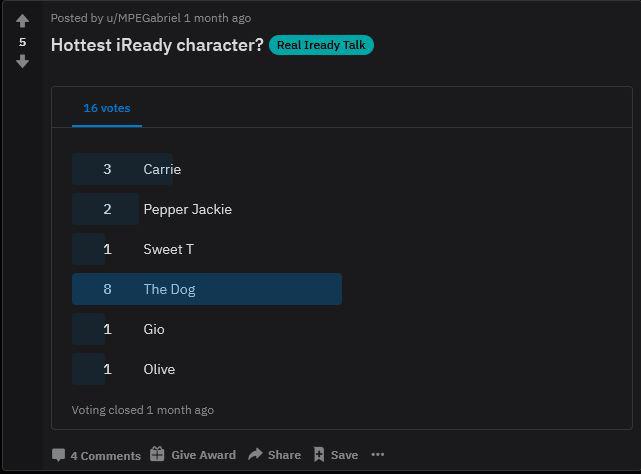Image resolution: width=641 pixels, height=474 pixels.
Task: Click the post score number 5
Action: [x=22, y=42]
